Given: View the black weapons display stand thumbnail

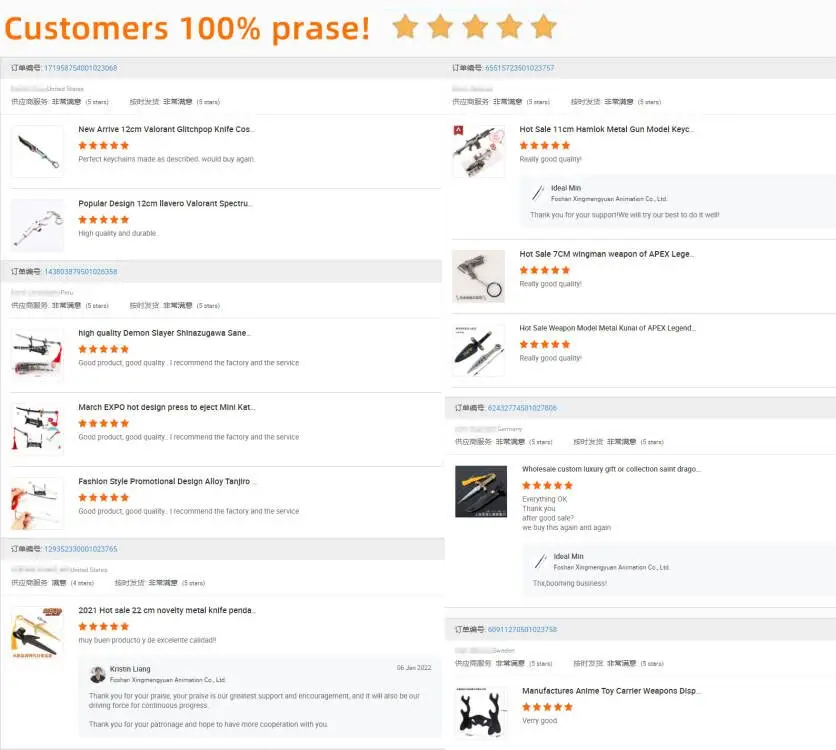Looking at the screenshot, I should (481, 712).
